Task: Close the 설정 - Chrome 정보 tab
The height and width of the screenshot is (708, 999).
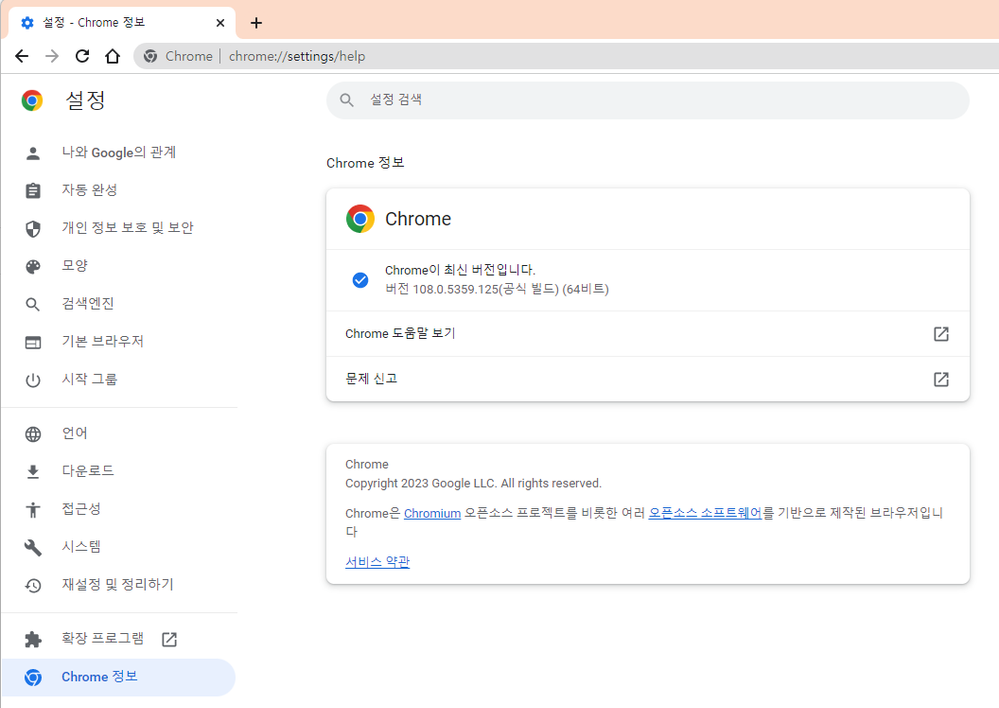Action: click(x=220, y=23)
